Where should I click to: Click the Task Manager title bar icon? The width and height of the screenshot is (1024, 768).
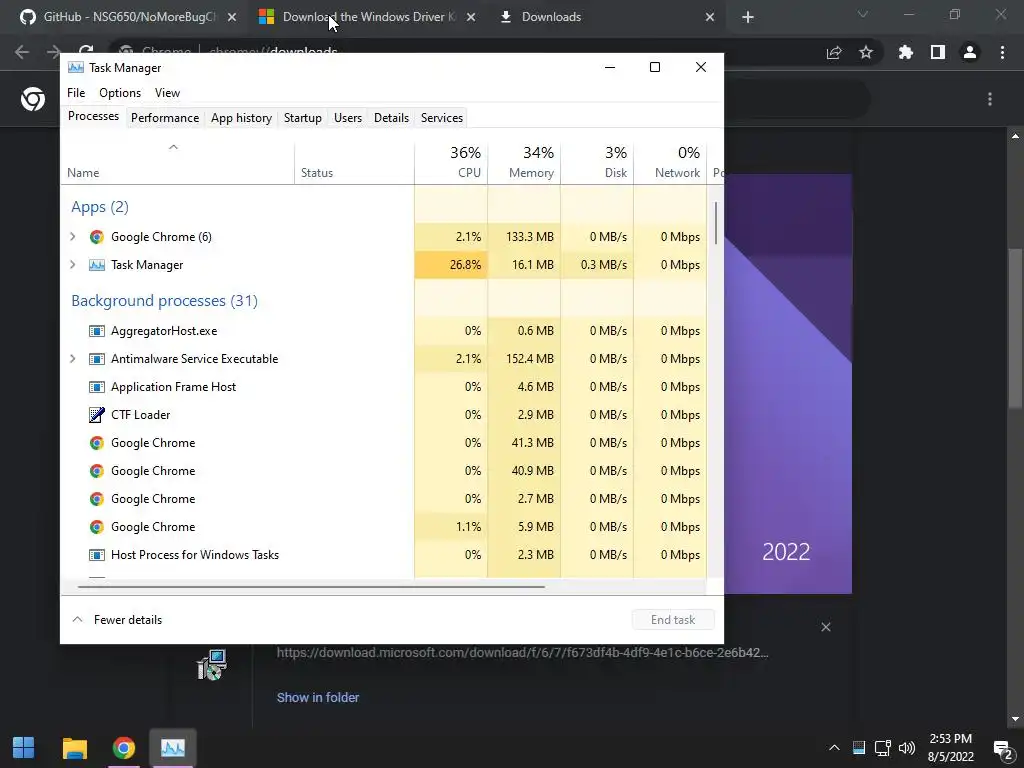(76, 67)
